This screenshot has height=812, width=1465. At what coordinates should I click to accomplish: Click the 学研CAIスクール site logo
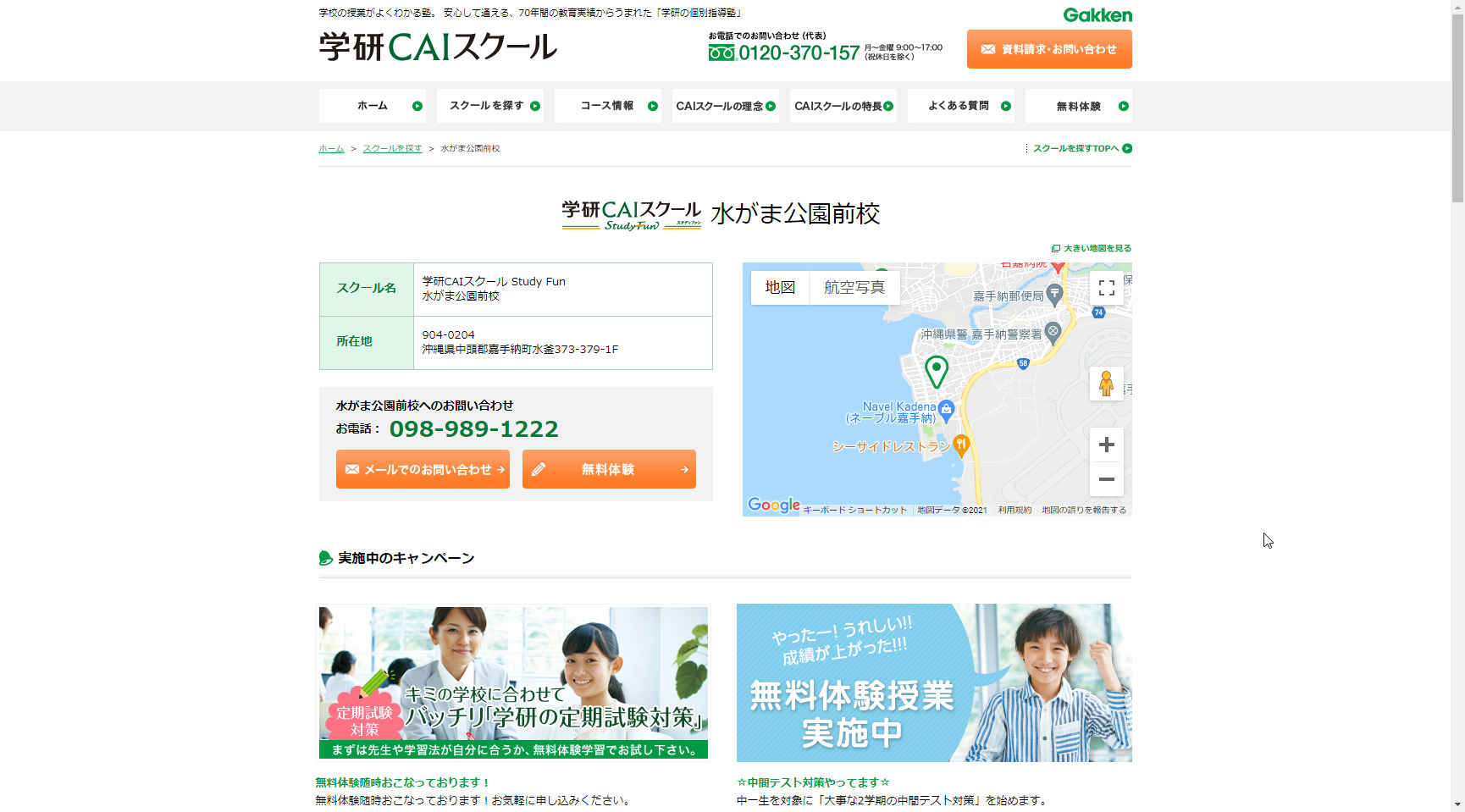[438, 47]
